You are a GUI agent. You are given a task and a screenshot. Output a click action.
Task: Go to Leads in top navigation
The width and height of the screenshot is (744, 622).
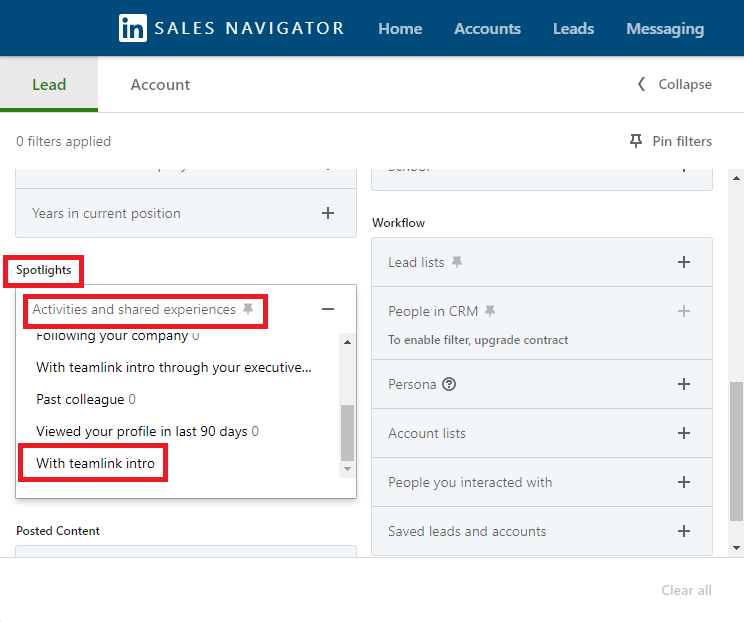click(x=573, y=28)
